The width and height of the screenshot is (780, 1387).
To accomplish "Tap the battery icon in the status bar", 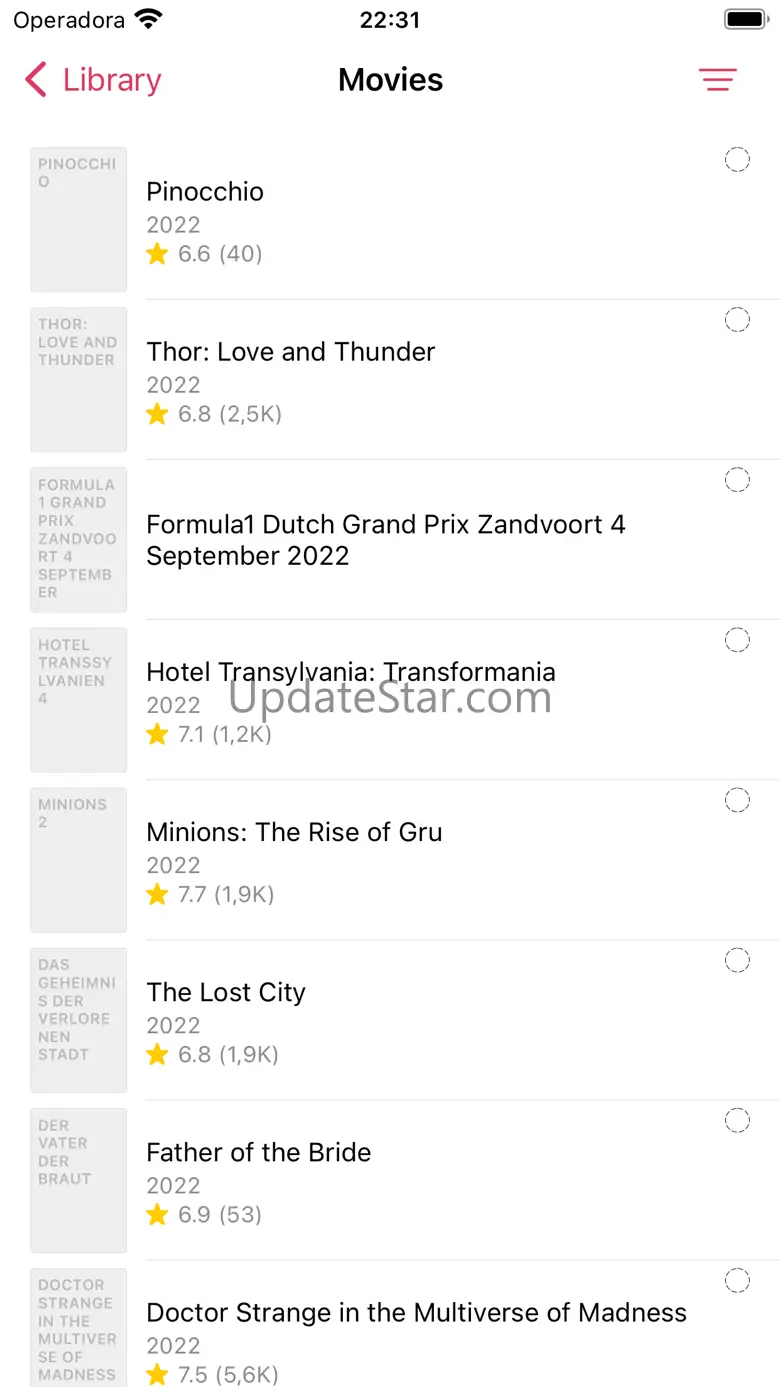I will point(745,20).
